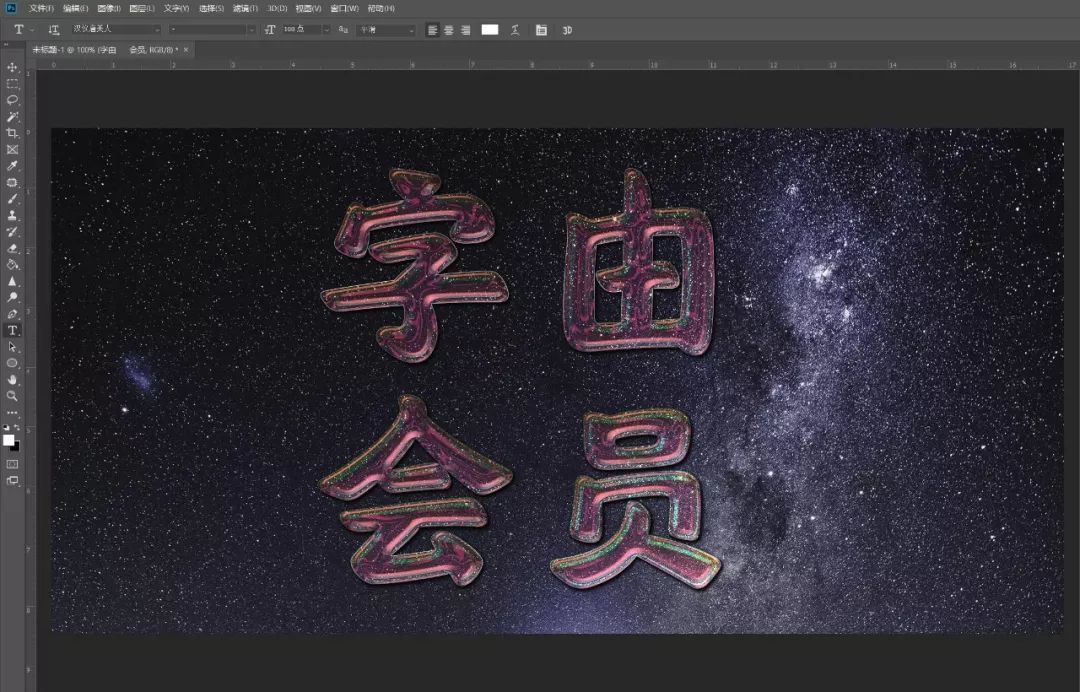Select the Move tool
Viewport: 1080px width, 692px height.
click(x=13, y=67)
